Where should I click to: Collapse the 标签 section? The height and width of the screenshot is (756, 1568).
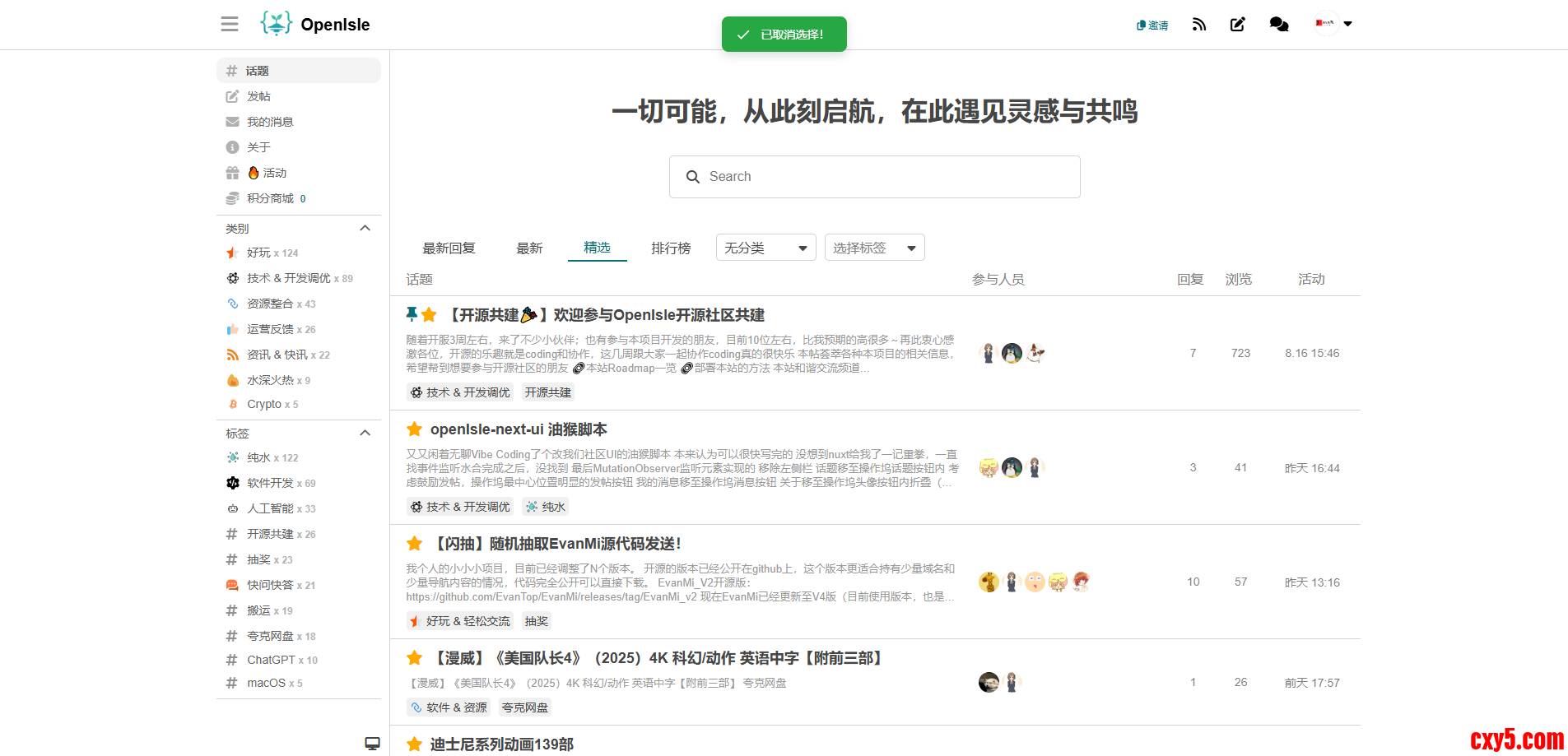click(365, 433)
